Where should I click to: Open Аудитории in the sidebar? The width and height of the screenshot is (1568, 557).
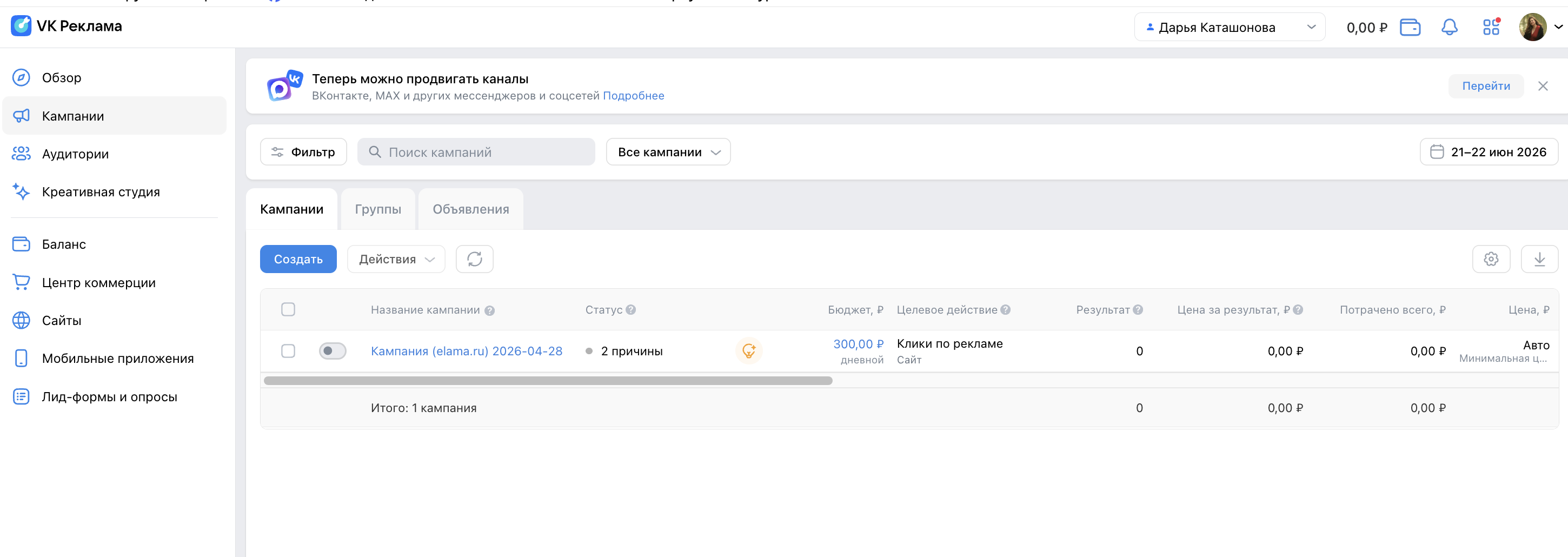(115, 154)
